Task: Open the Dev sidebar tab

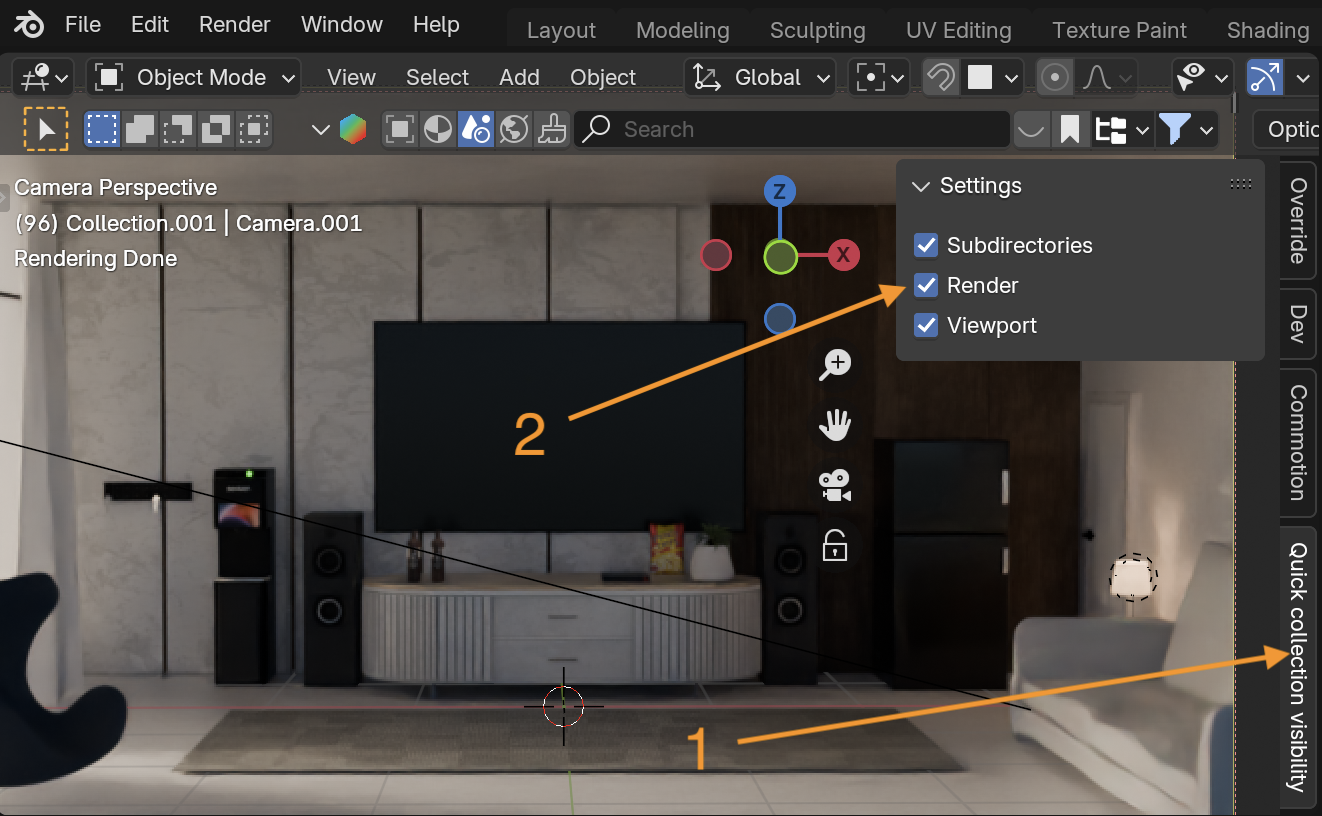Action: (x=1298, y=324)
